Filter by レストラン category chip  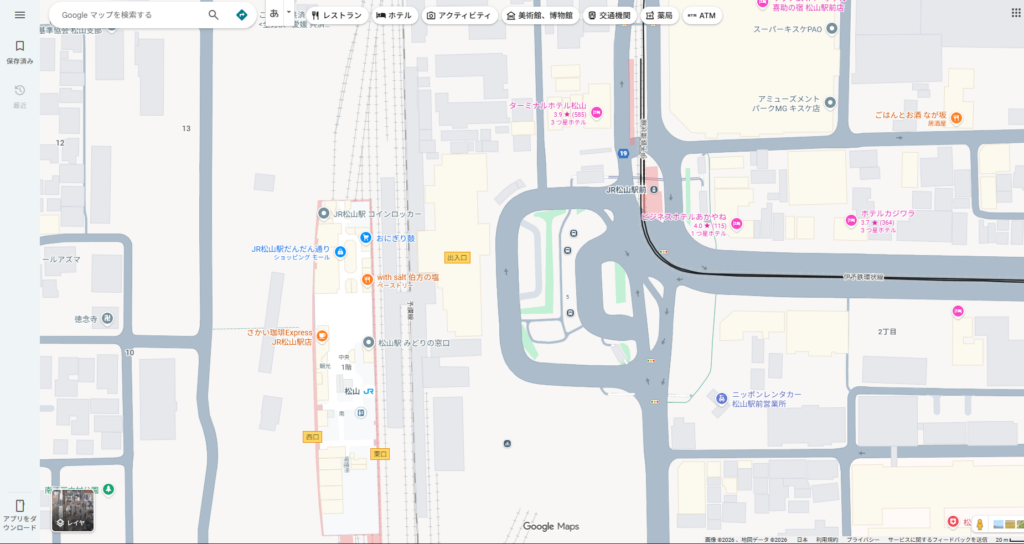(x=336, y=16)
